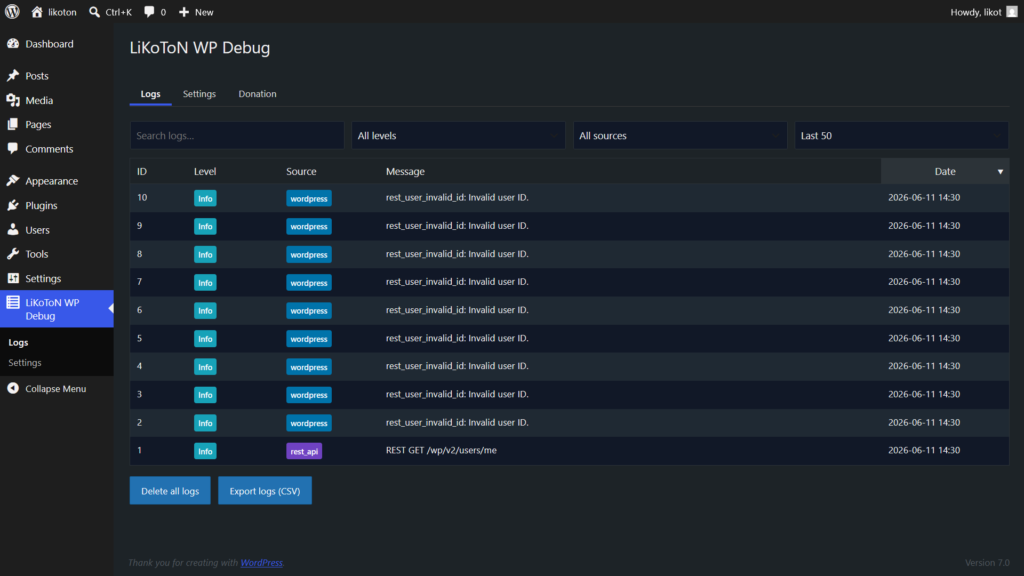The width and height of the screenshot is (1024, 576).
Task: Click the Version 7.0 footer text
Action: tap(987, 562)
